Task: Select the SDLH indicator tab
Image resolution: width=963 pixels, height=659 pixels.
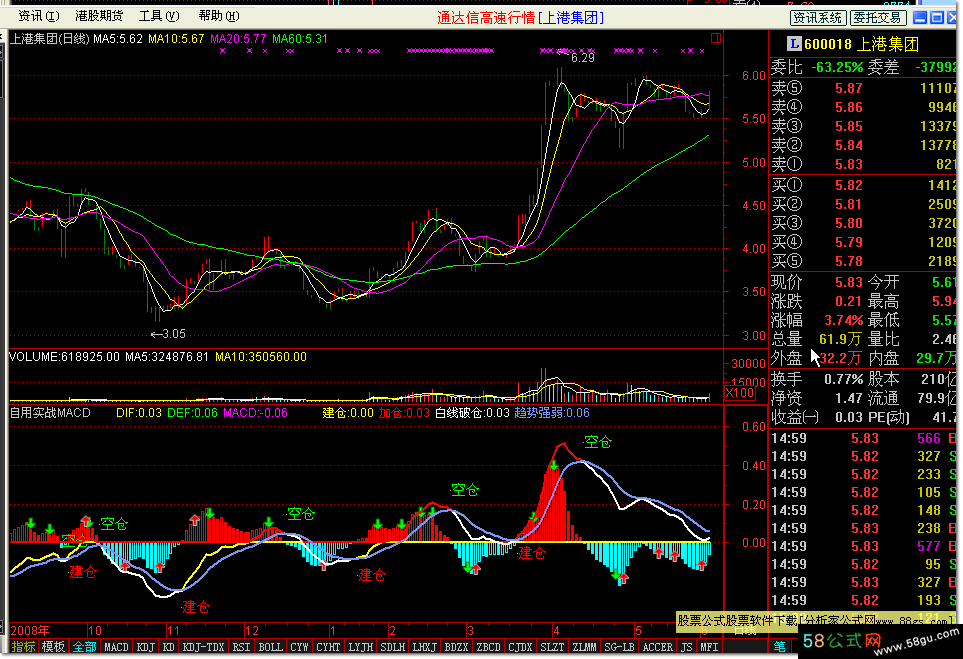Action: tap(392, 647)
